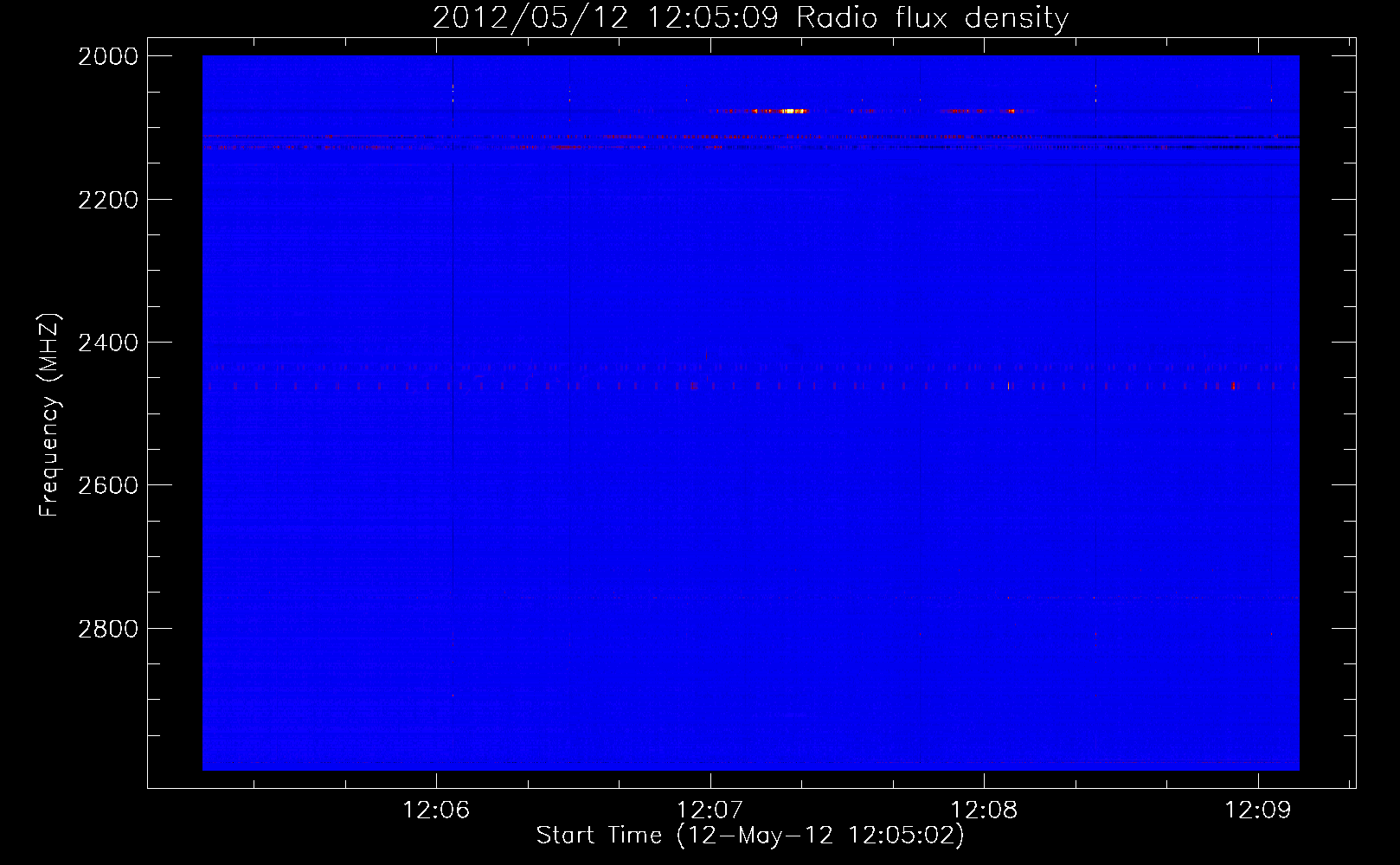Click the 12:08 time tick label

click(984, 810)
